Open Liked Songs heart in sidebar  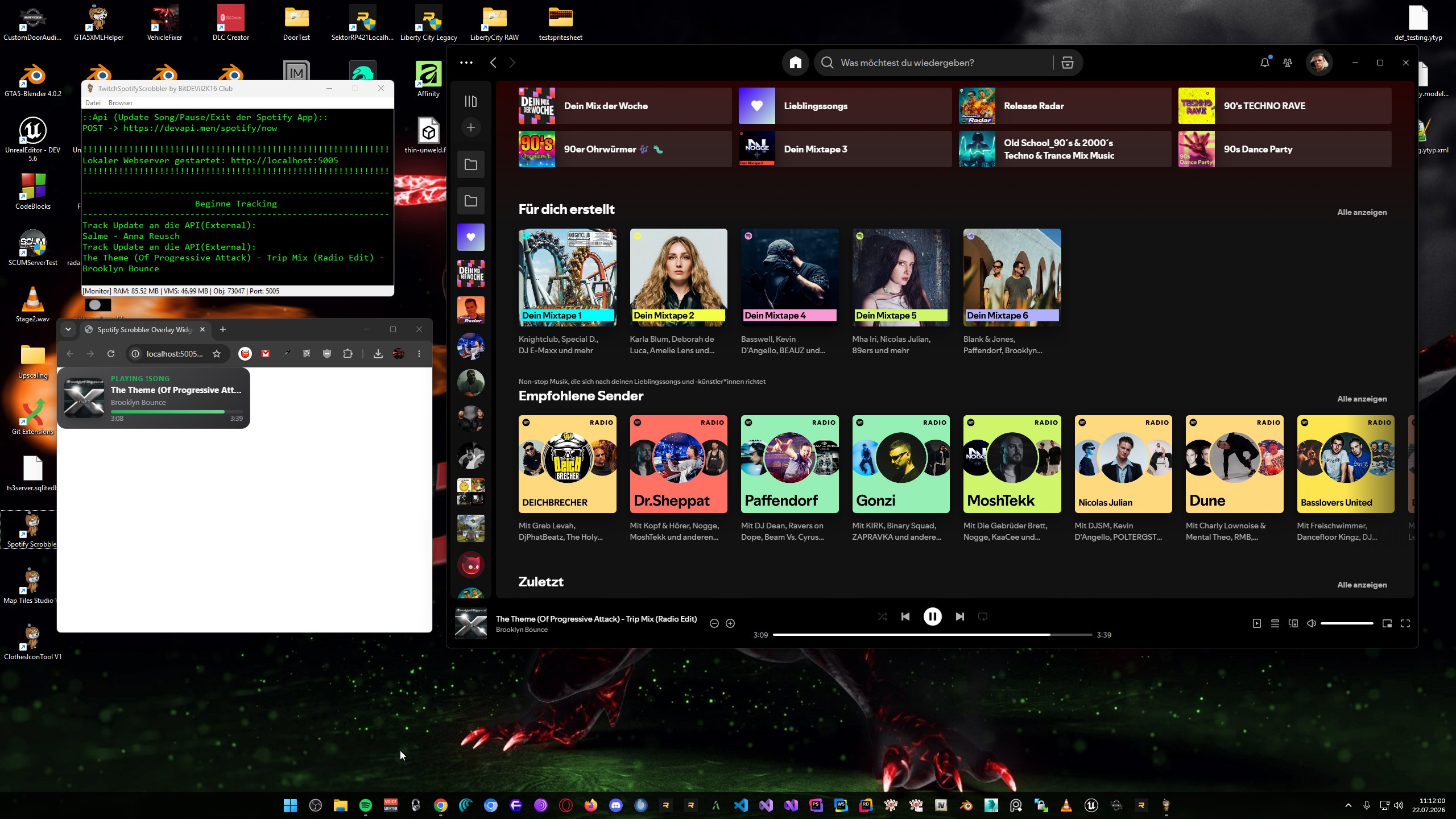471,237
